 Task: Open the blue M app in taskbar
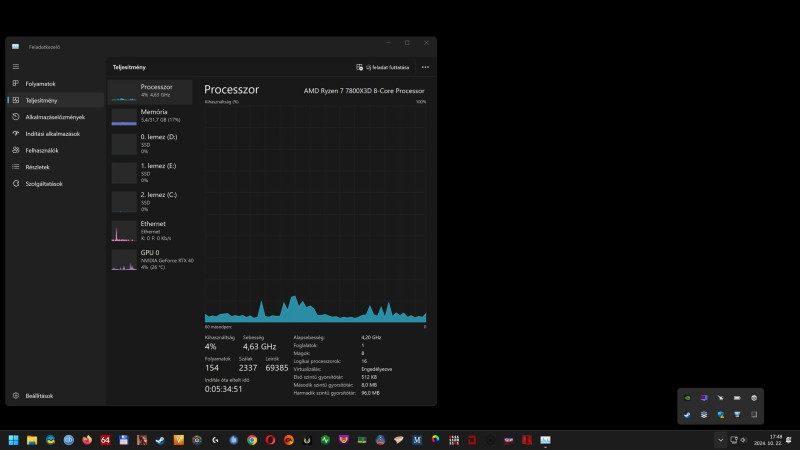tap(417, 440)
